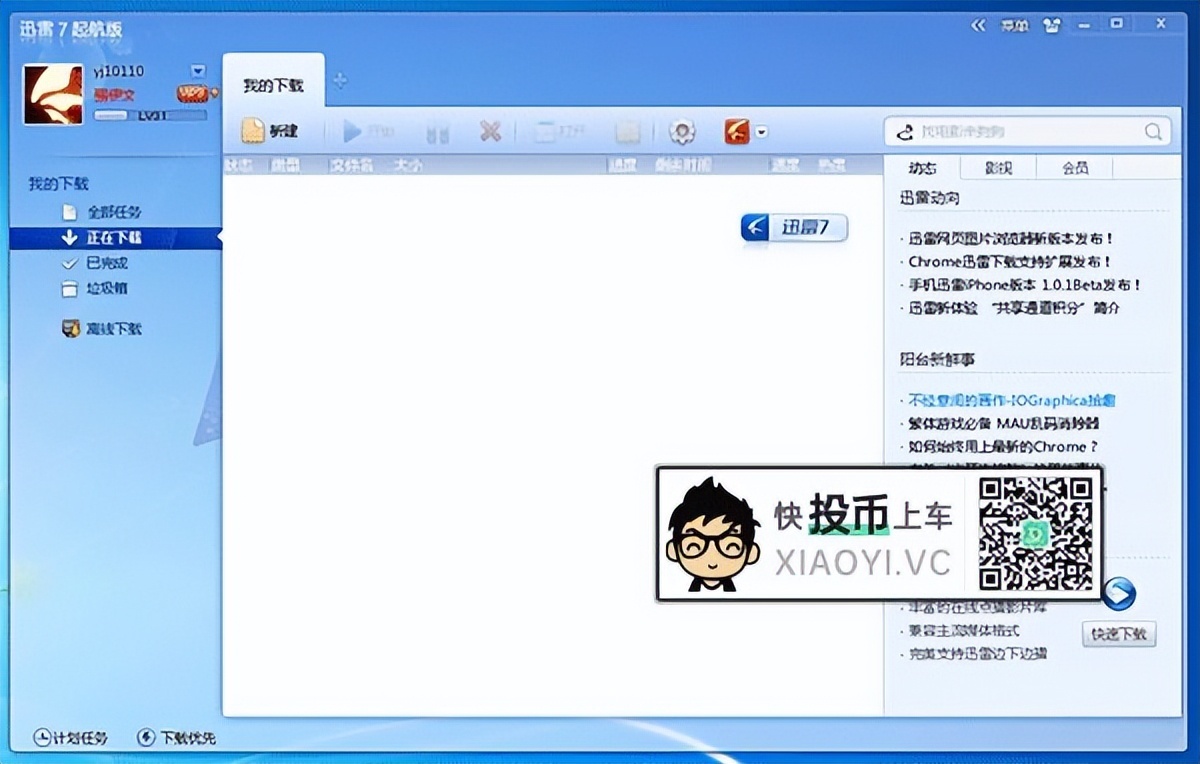Viewport: 1200px width, 764px height.
Task: Click the 新建 new task button
Action: click(270, 131)
